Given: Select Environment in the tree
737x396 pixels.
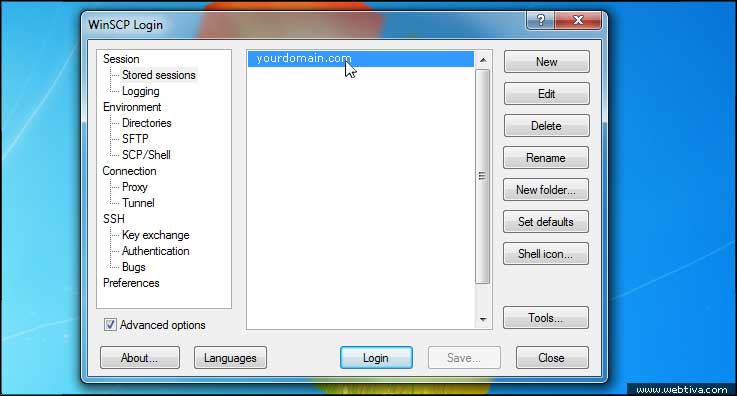Looking at the screenshot, I should click(x=132, y=107).
